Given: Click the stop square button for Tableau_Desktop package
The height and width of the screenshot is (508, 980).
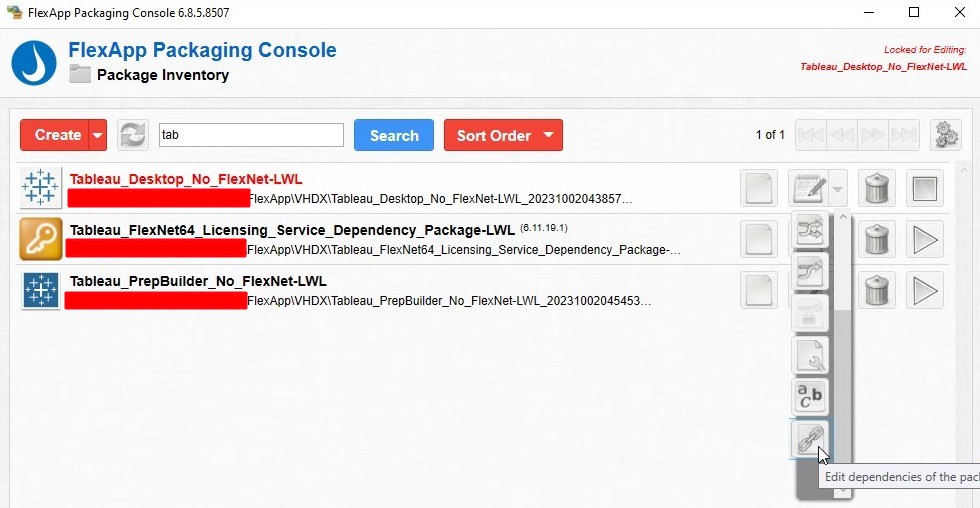Looking at the screenshot, I should tap(925, 188).
